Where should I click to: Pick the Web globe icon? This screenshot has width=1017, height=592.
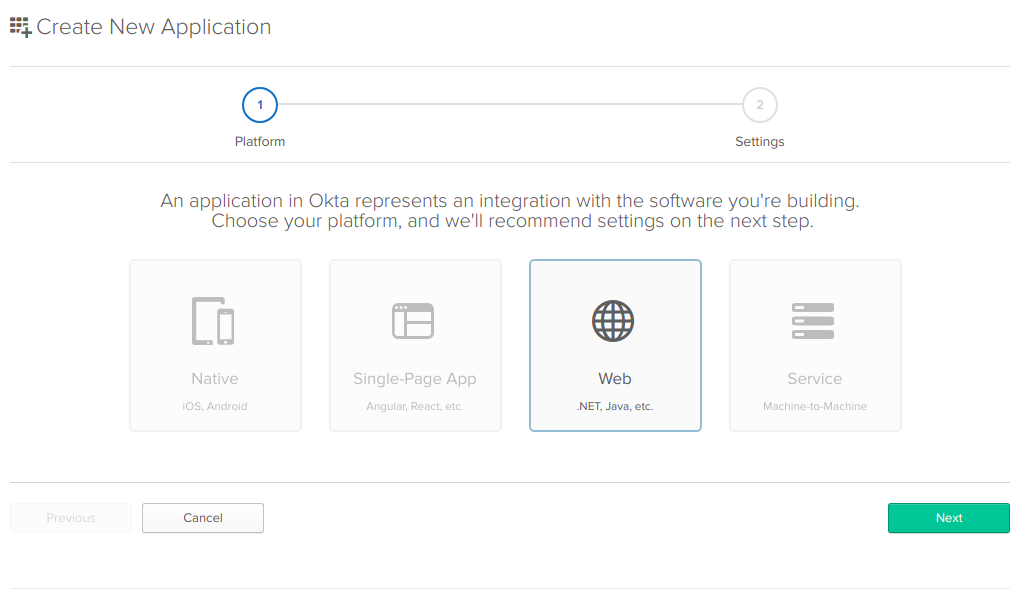[613, 321]
